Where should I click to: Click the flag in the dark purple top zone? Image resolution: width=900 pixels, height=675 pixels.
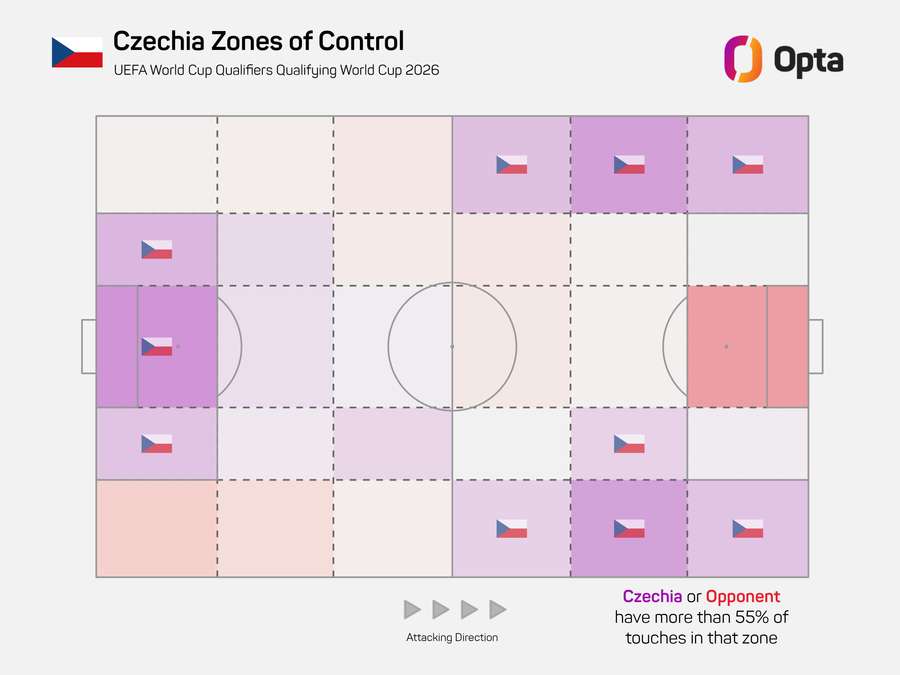(x=629, y=165)
